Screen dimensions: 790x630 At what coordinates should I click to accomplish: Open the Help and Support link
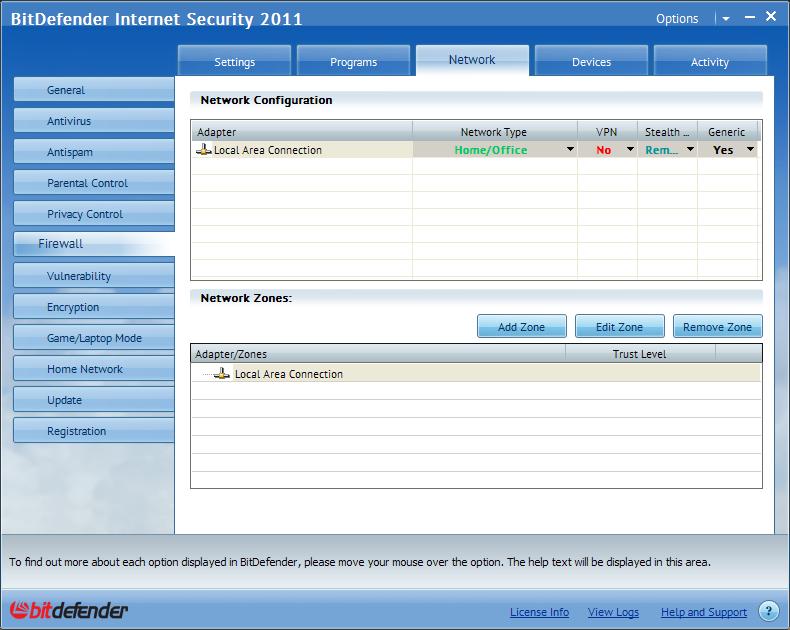tap(703, 612)
